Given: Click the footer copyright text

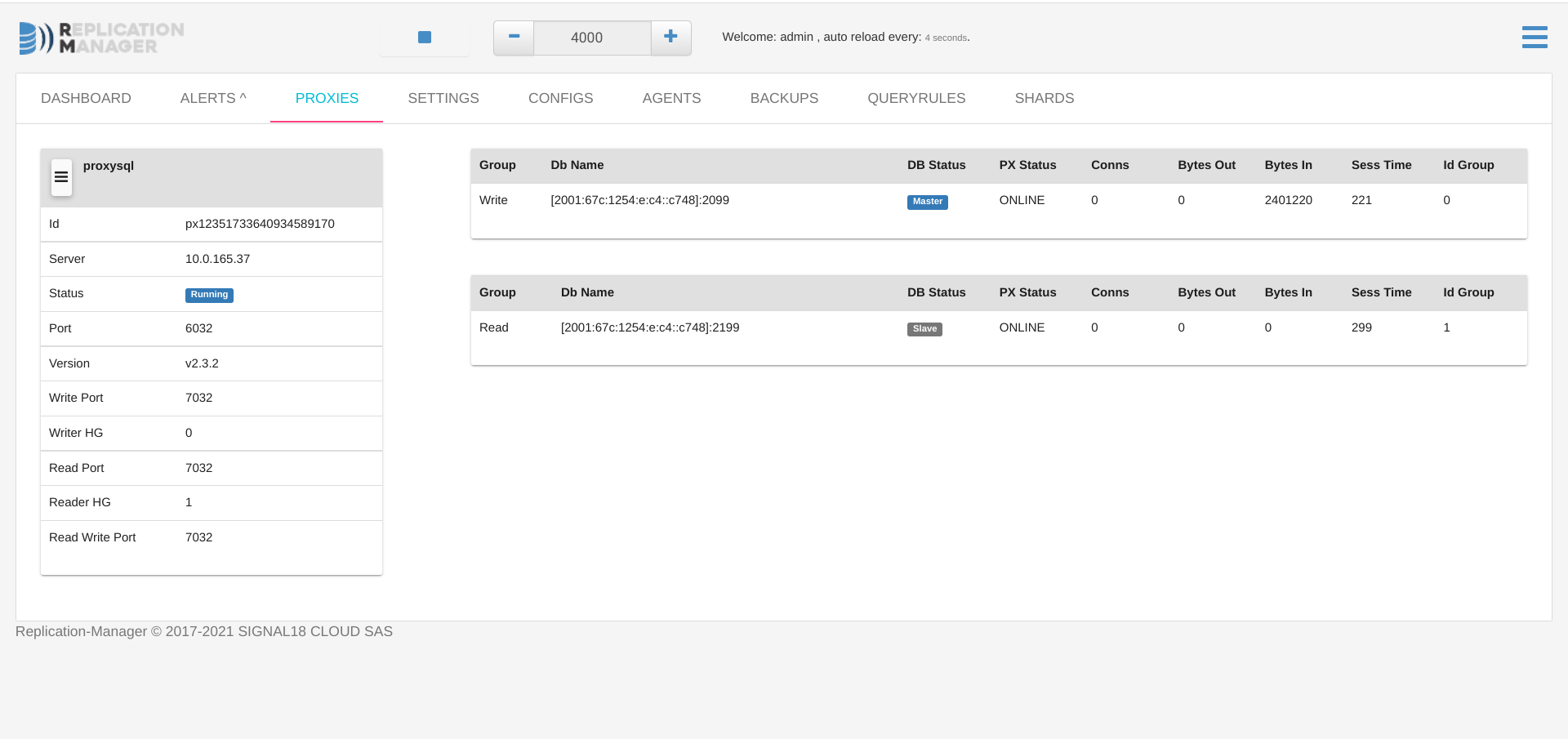Looking at the screenshot, I should [204, 631].
